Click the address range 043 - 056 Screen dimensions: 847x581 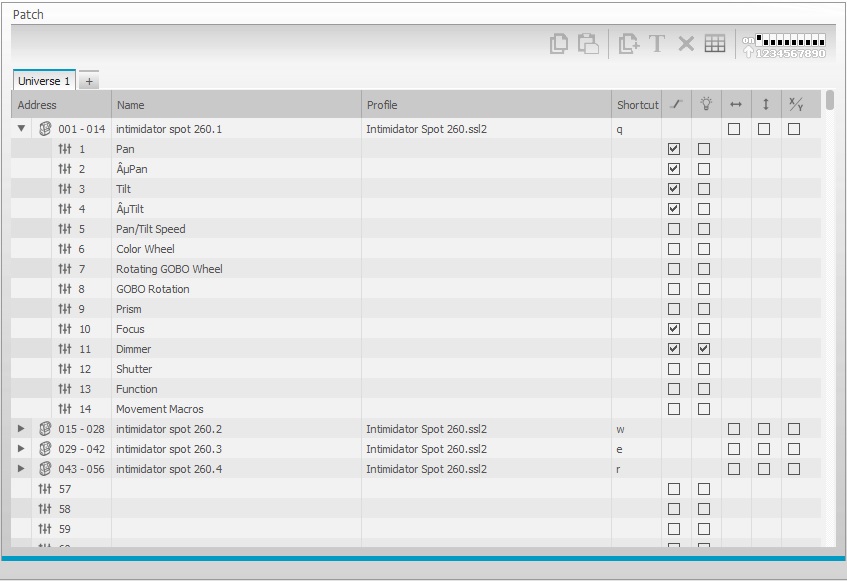[82, 469]
